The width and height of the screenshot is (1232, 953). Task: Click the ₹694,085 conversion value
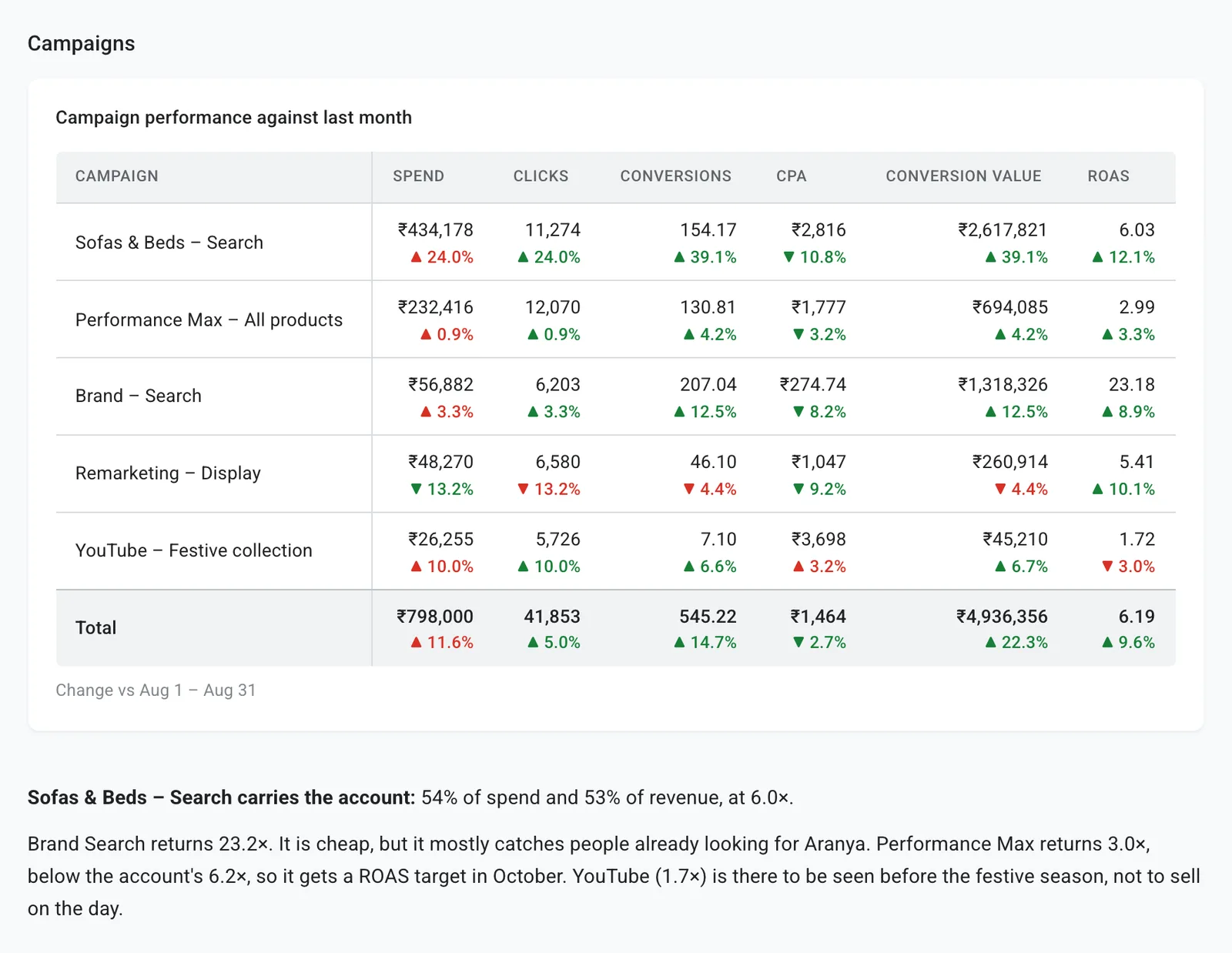point(1010,307)
